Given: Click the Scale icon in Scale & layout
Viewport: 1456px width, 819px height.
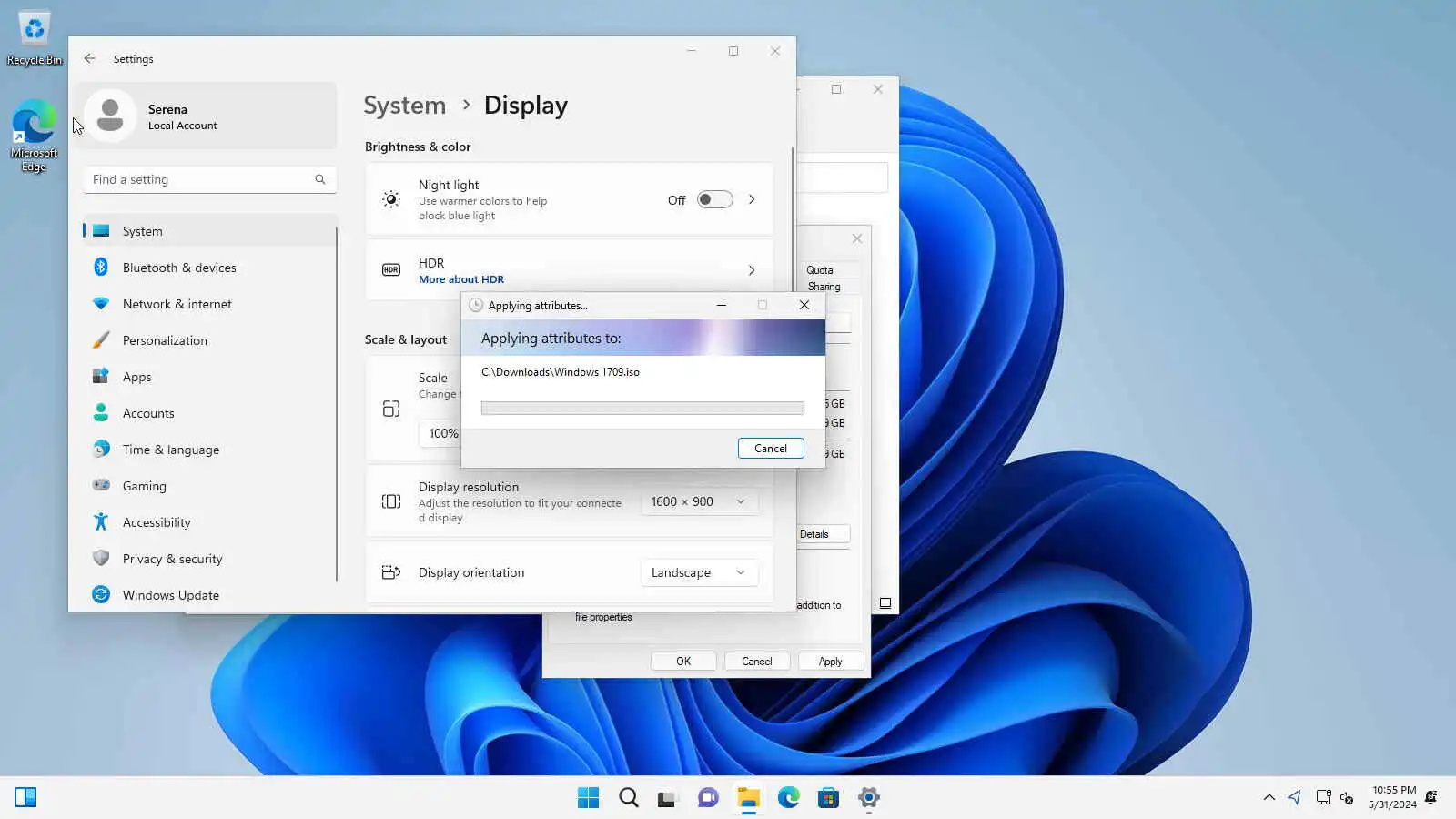Looking at the screenshot, I should (391, 409).
